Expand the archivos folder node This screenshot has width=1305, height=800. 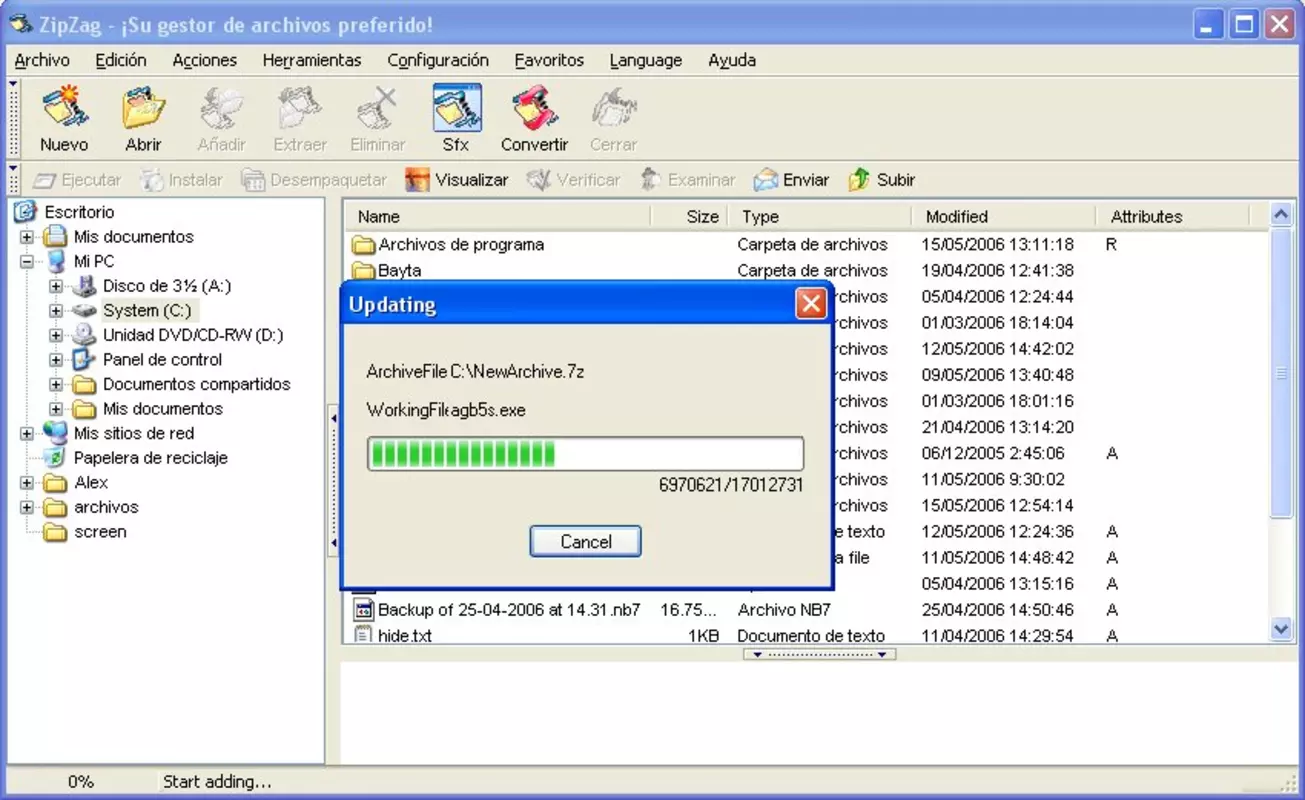click(x=27, y=507)
